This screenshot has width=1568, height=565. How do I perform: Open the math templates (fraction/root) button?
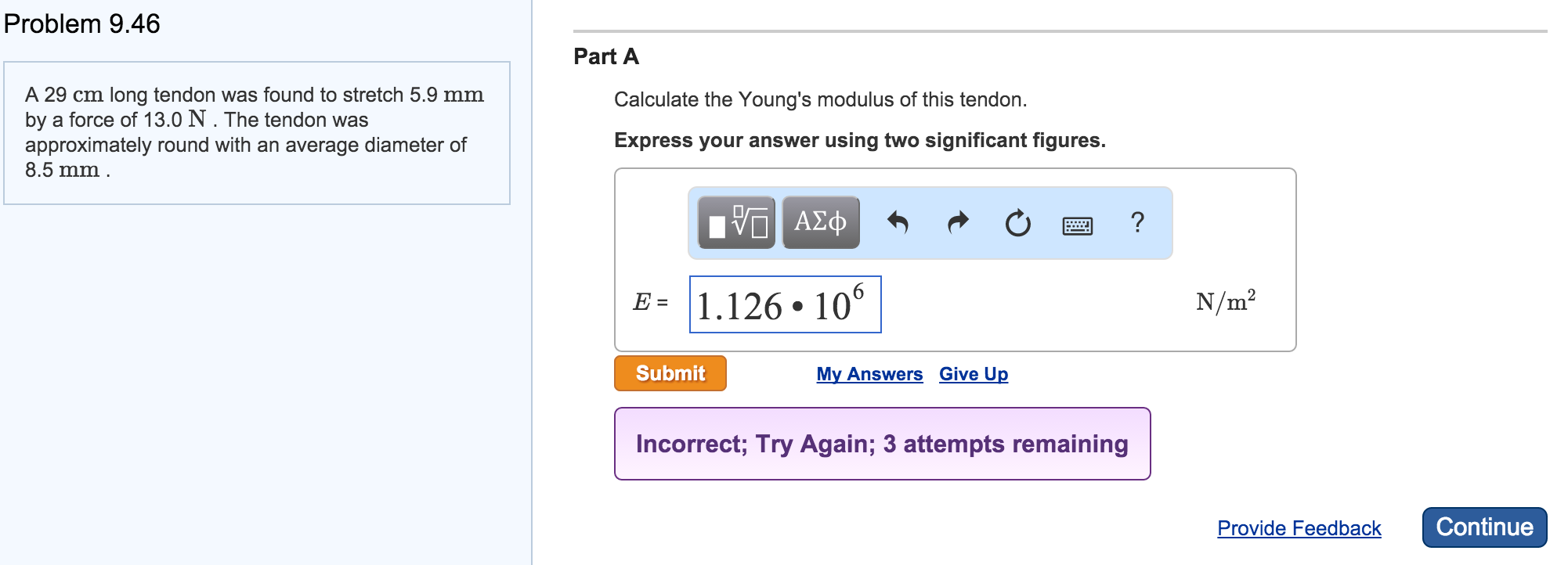[736, 223]
